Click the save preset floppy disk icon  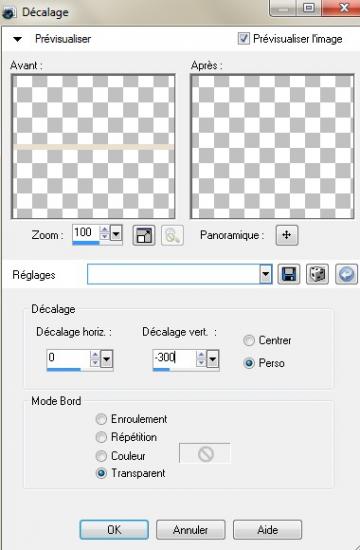click(x=289, y=274)
